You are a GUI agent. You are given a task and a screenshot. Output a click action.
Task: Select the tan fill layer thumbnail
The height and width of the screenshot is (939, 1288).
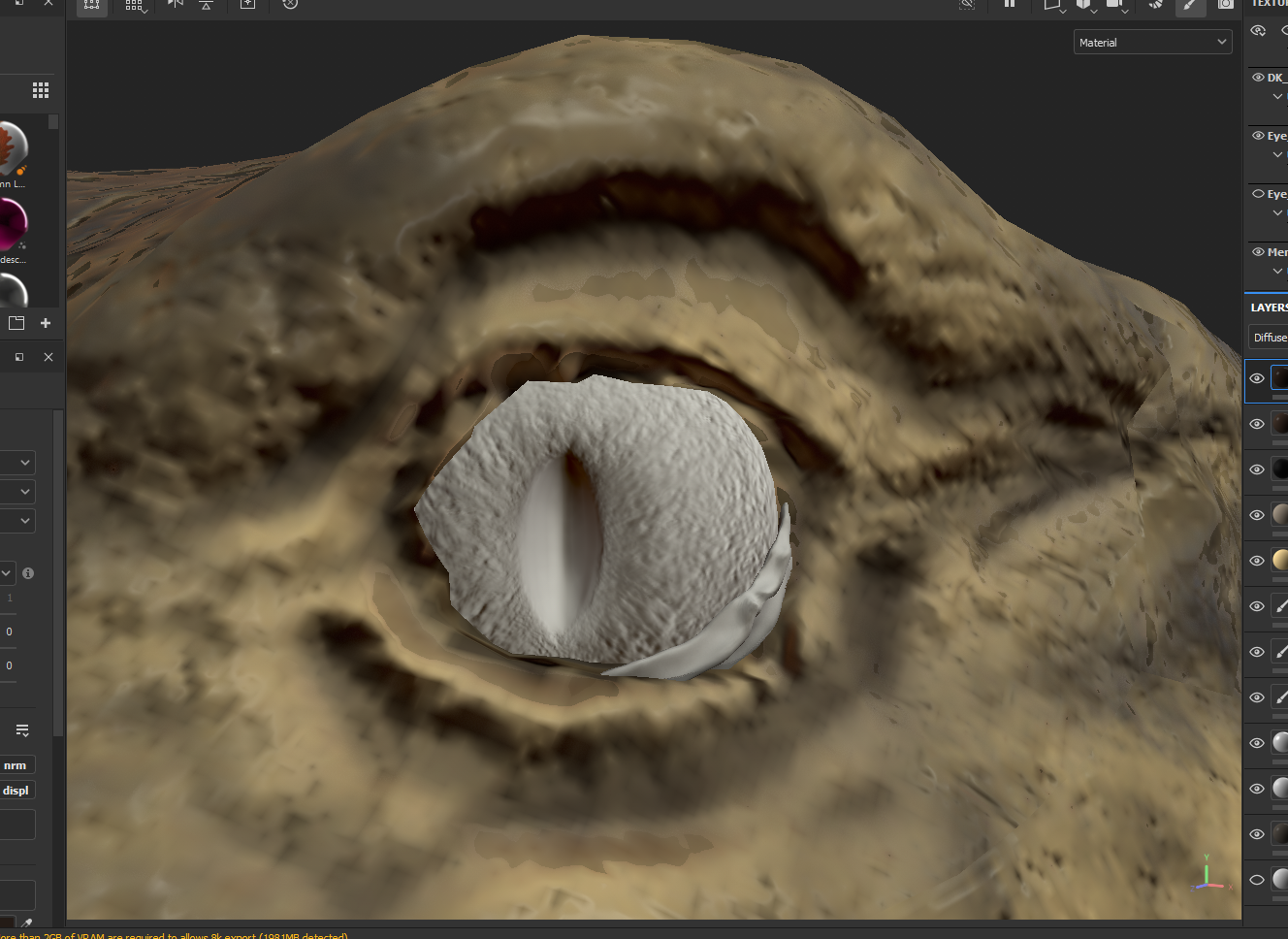pos(1280,560)
